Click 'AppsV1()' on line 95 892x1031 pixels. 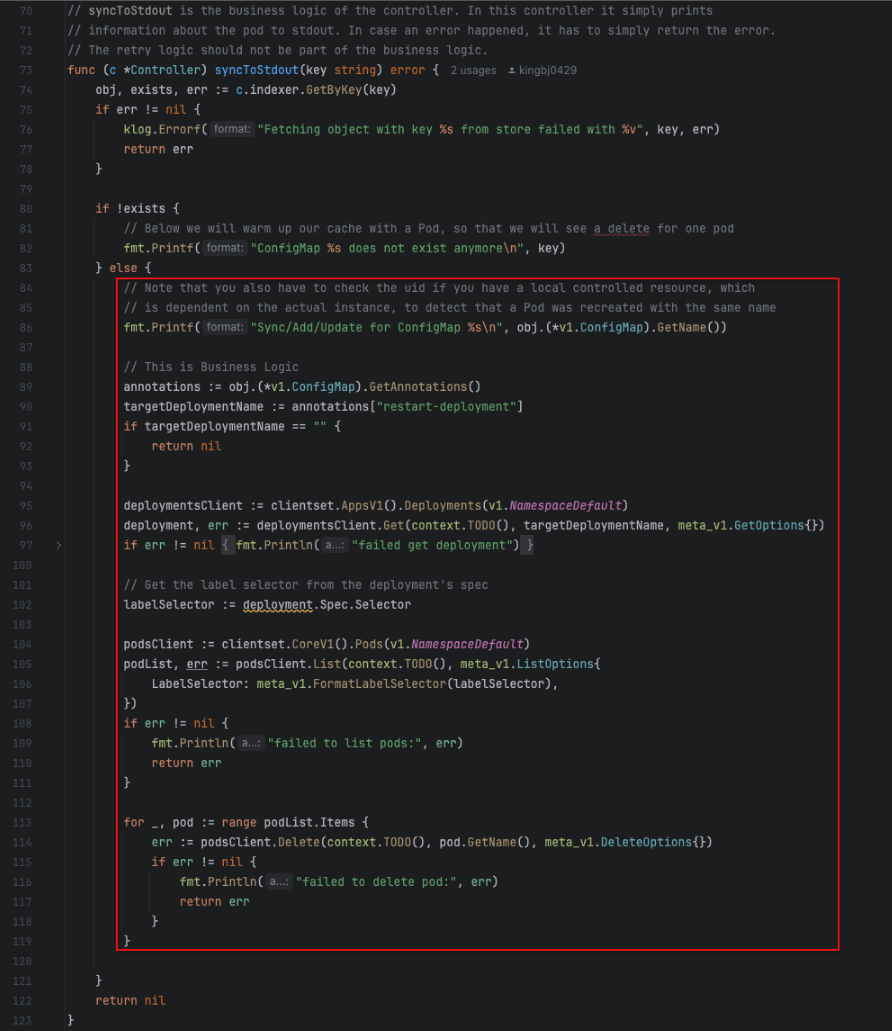tap(369, 506)
